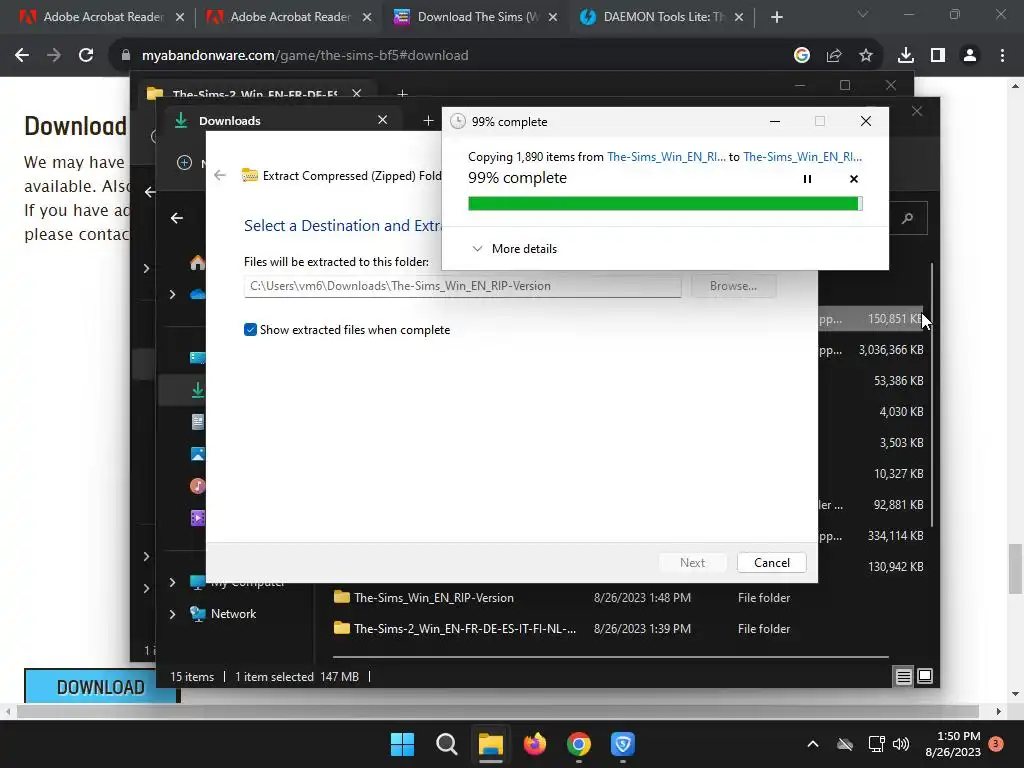
Task: Click the Browse... button
Action: coord(733,286)
